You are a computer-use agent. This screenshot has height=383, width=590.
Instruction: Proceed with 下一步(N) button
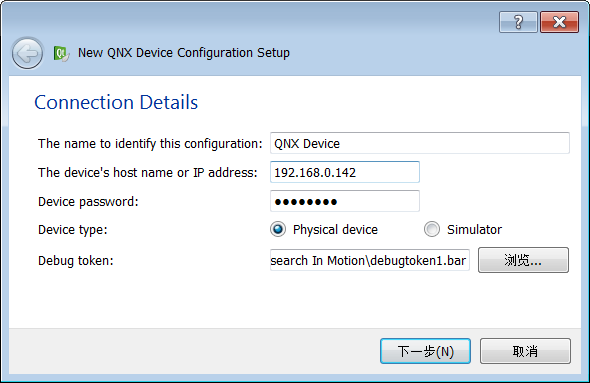[425, 351]
